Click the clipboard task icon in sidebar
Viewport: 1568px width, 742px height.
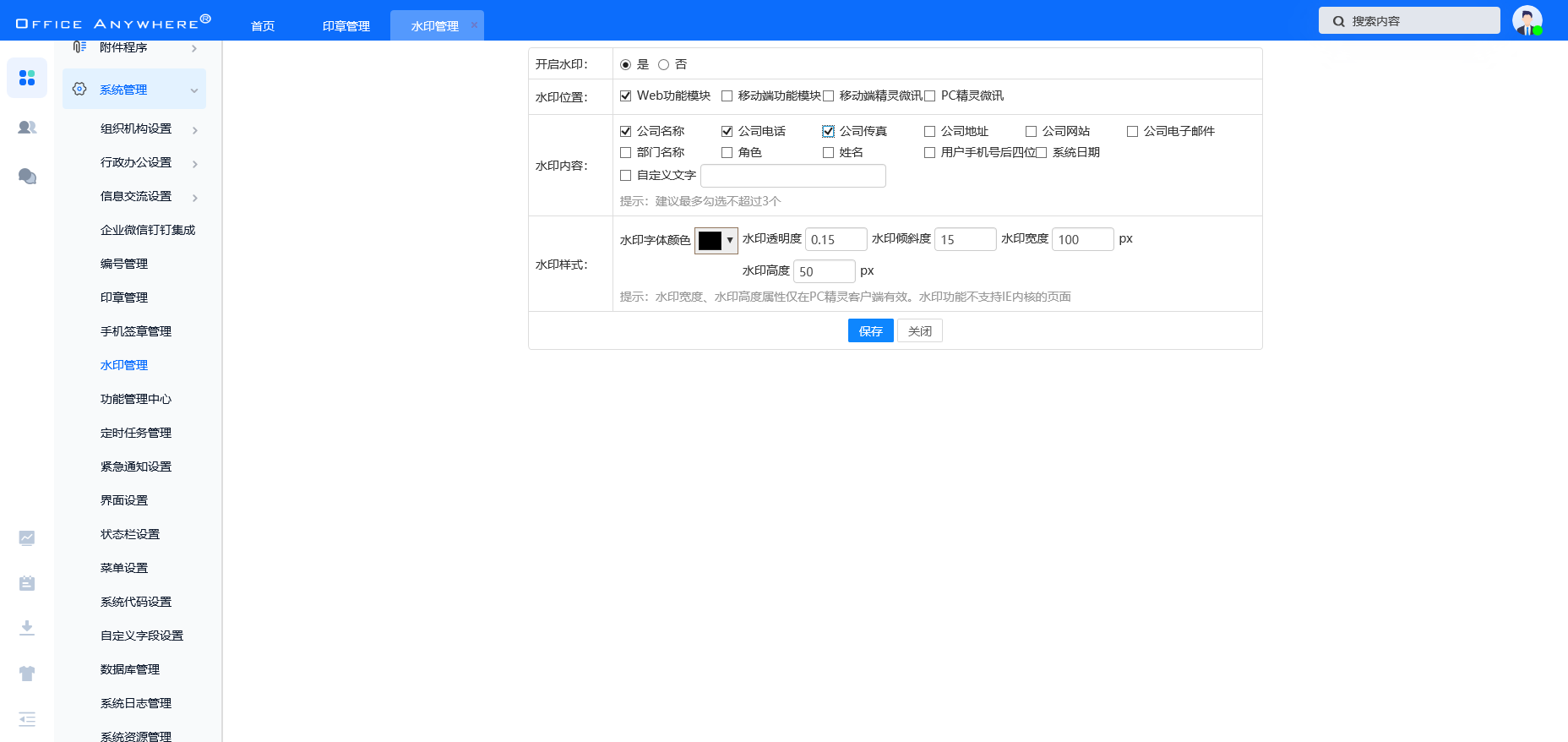tap(27, 583)
